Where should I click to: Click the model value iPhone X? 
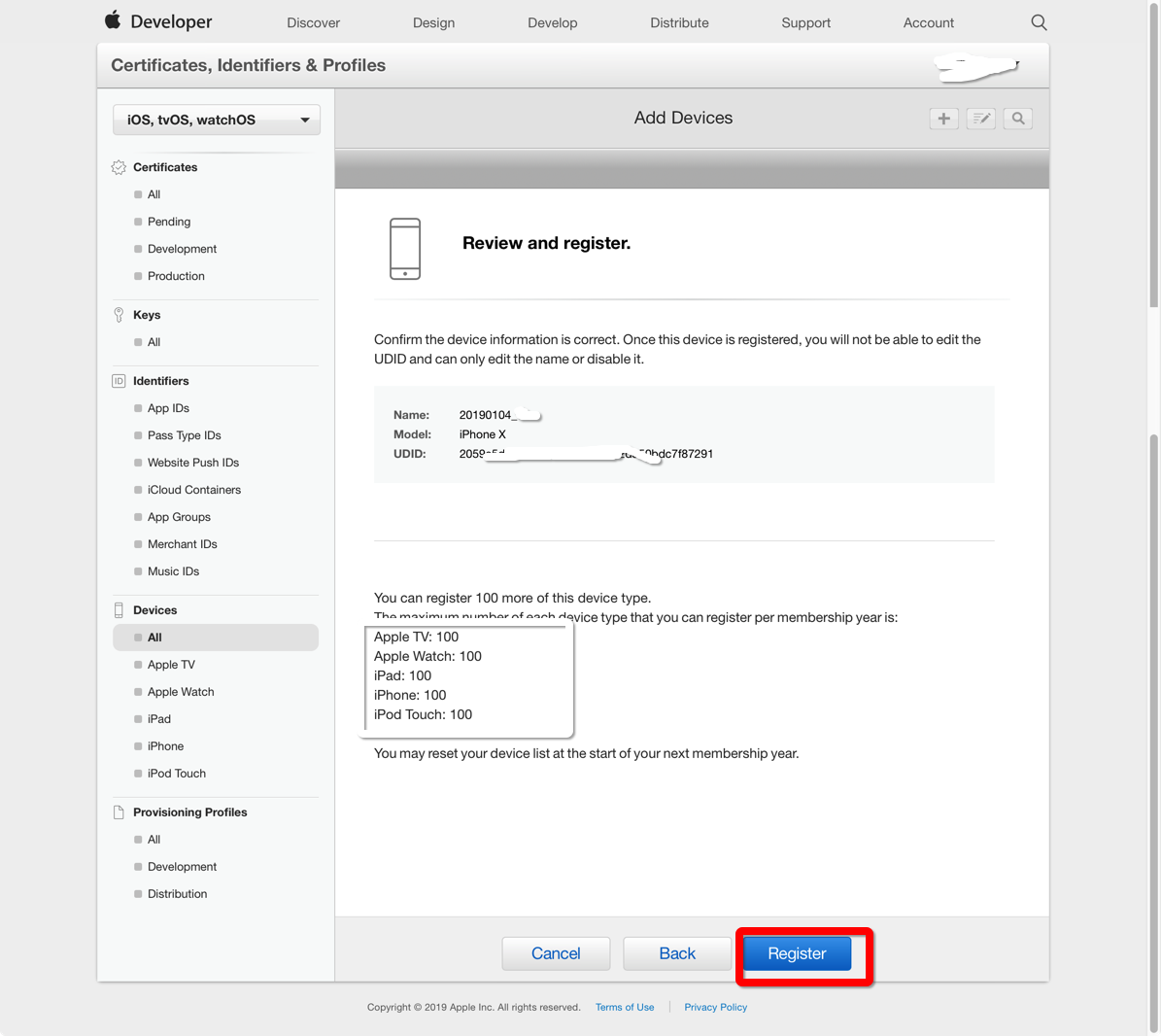click(x=482, y=434)
